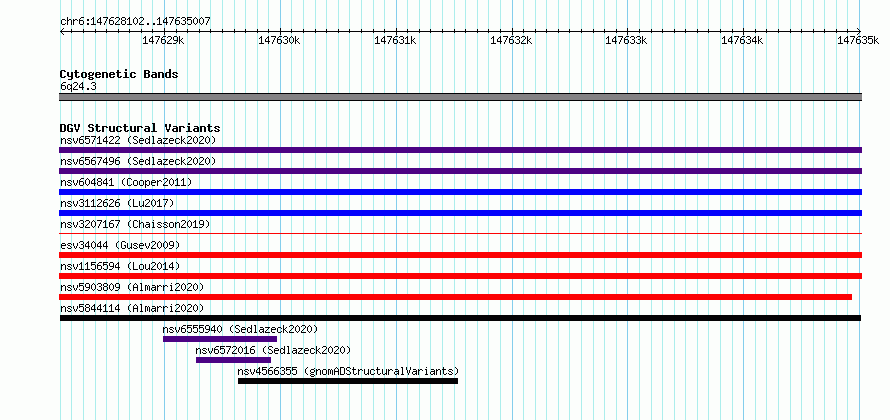The image size is (890, 420).
Task: Click the nsv5844114 (Almarri2020) label
Action: tap(132, 308)
